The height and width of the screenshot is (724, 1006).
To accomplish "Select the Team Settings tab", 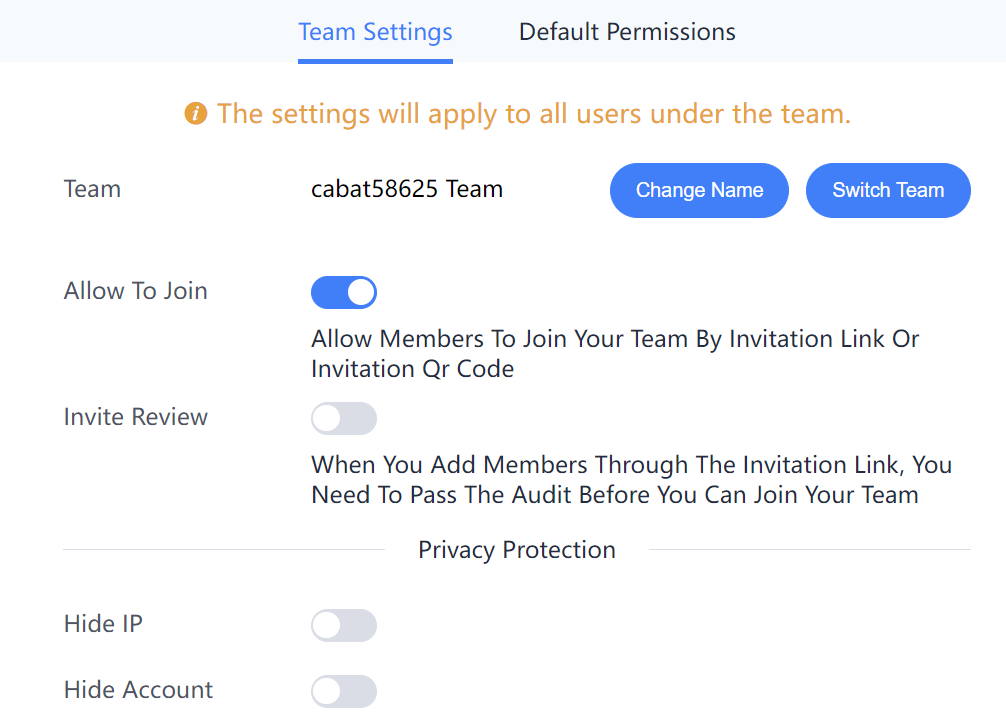I will (x=375, y=31).
